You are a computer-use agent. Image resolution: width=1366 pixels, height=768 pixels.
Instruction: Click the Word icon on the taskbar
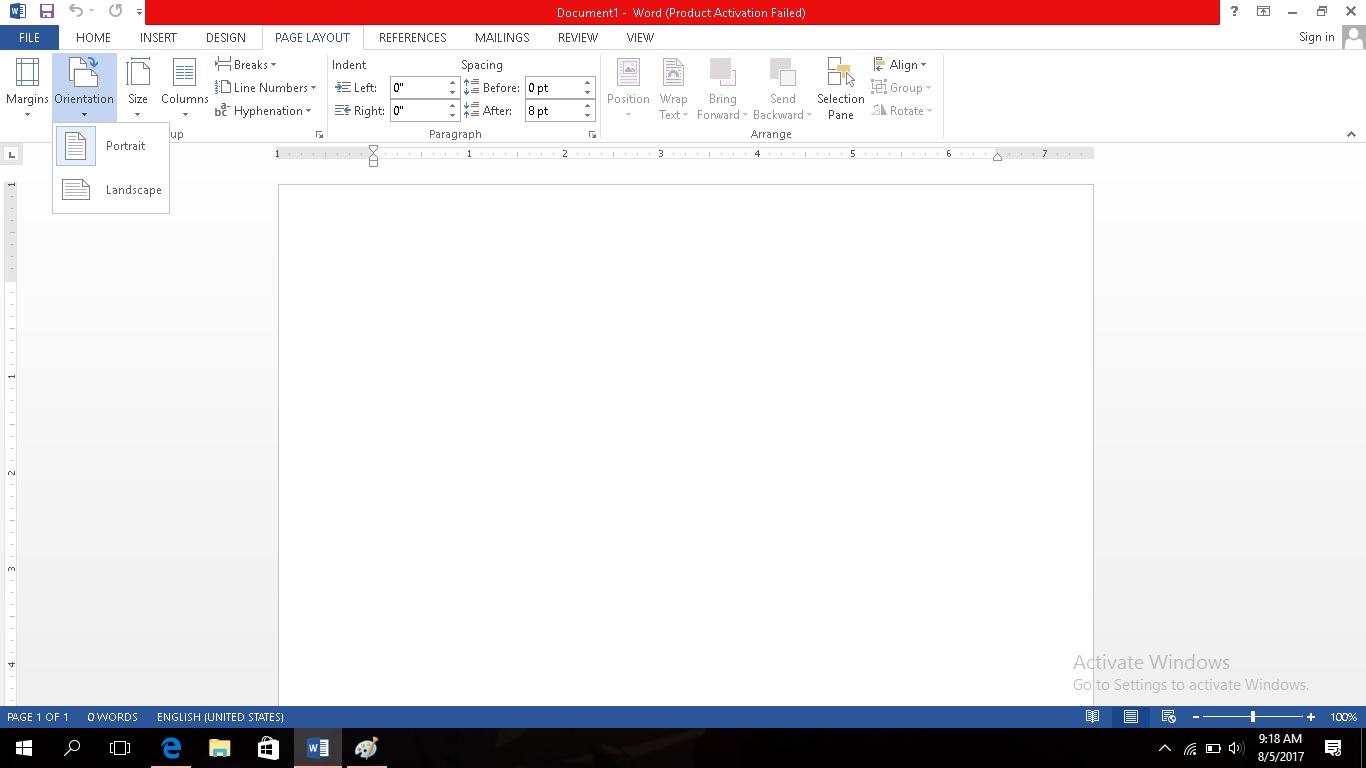tap(317, 748)
